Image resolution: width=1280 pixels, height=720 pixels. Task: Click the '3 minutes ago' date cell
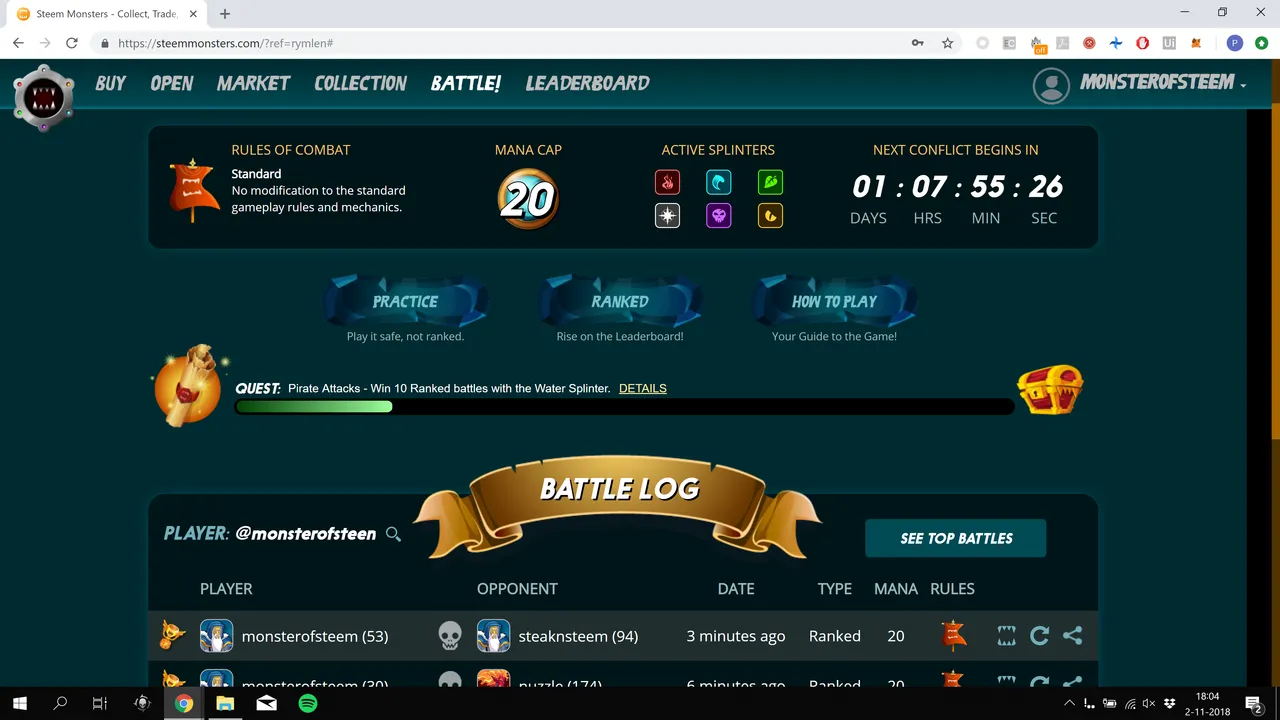[736, 636]
